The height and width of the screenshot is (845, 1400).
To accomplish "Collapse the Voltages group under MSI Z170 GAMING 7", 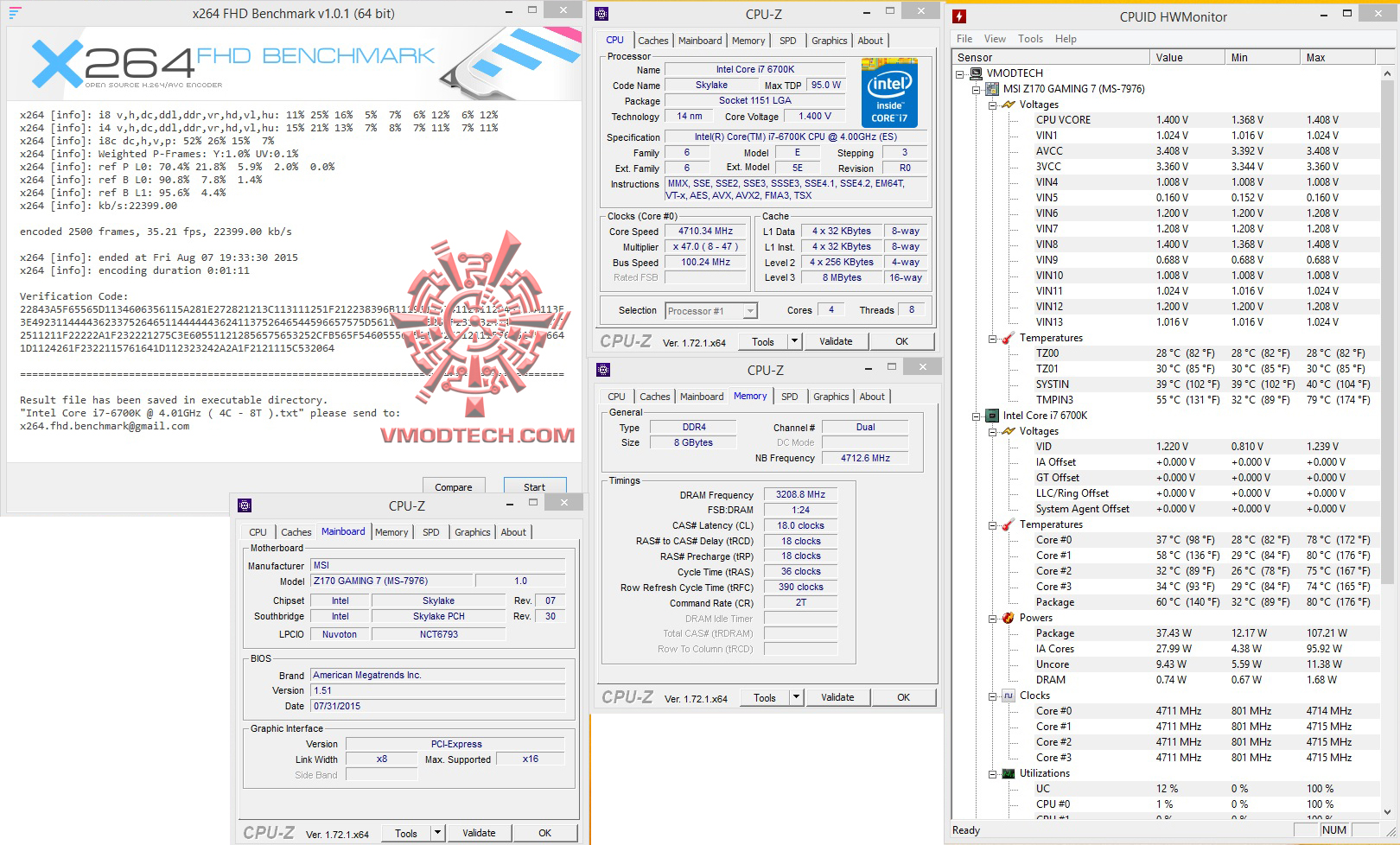I will tap(992, 105).
